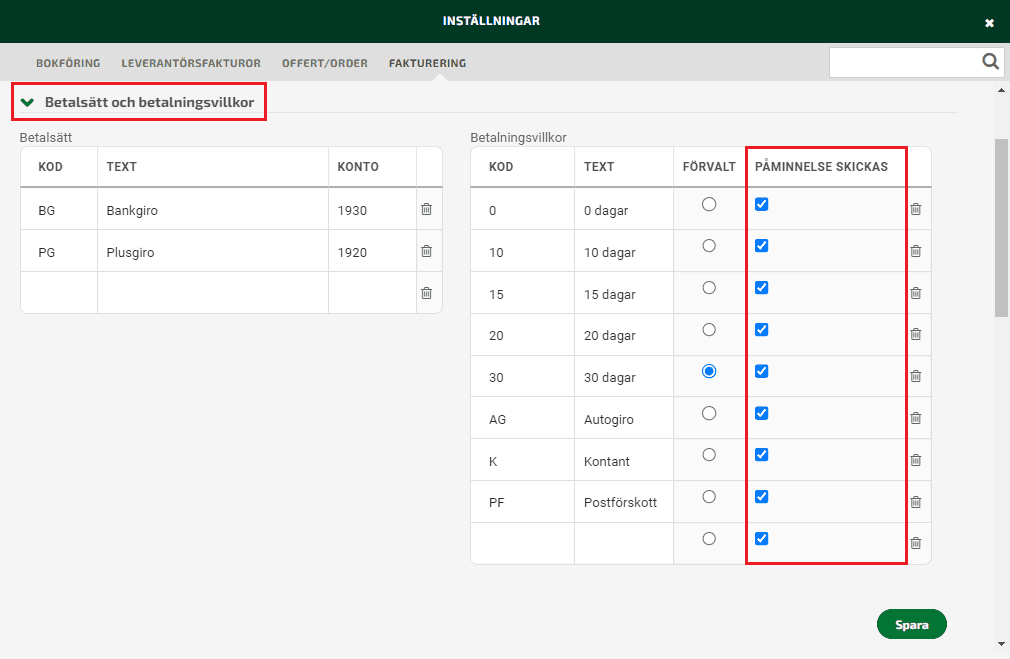
Task: Delete the 30 dagar payment term
Action: pyautogui.click(x=916, y=376)
